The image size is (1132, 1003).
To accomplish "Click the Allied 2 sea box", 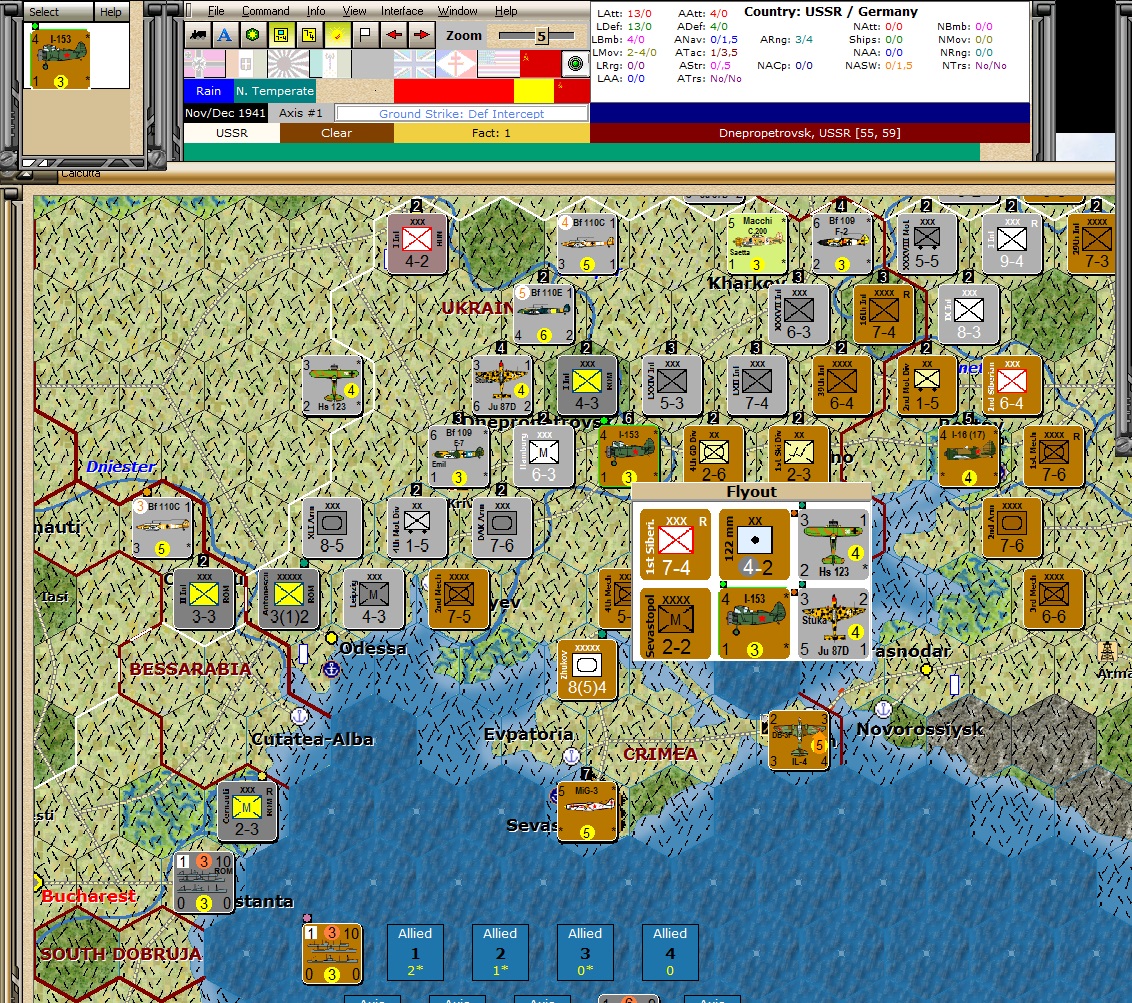I will point(500,952).
